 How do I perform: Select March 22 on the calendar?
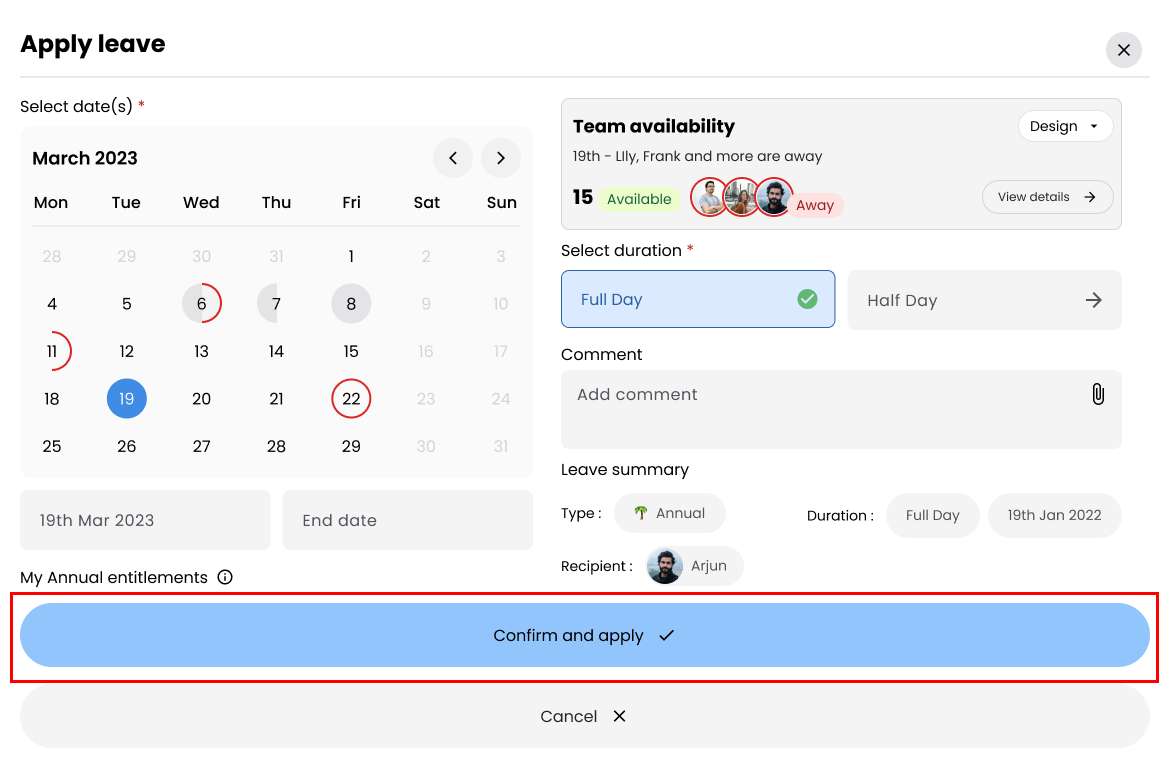pyautogui.click(x=351, y=399)
